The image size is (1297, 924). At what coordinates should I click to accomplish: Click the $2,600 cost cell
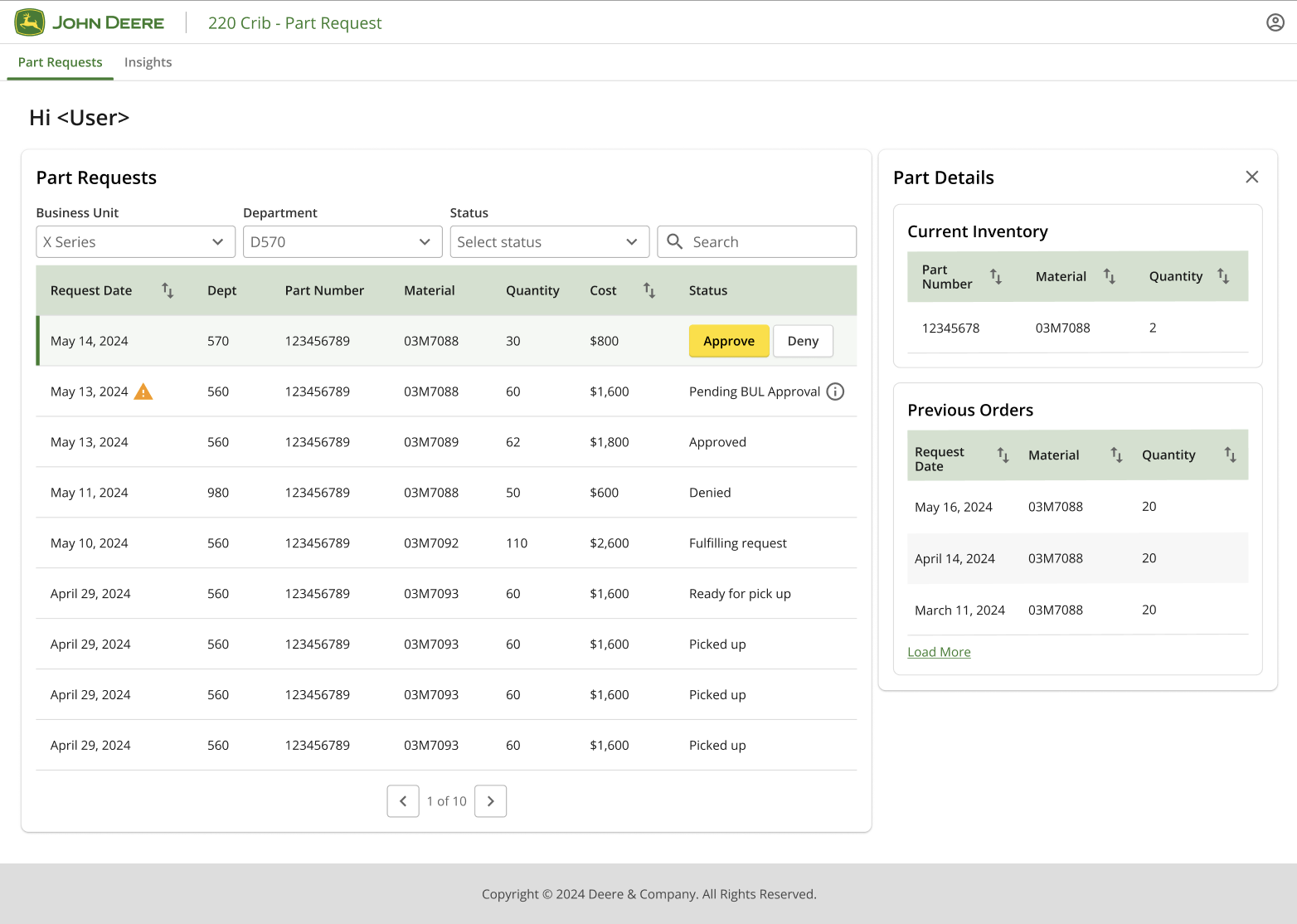(610, 543)
